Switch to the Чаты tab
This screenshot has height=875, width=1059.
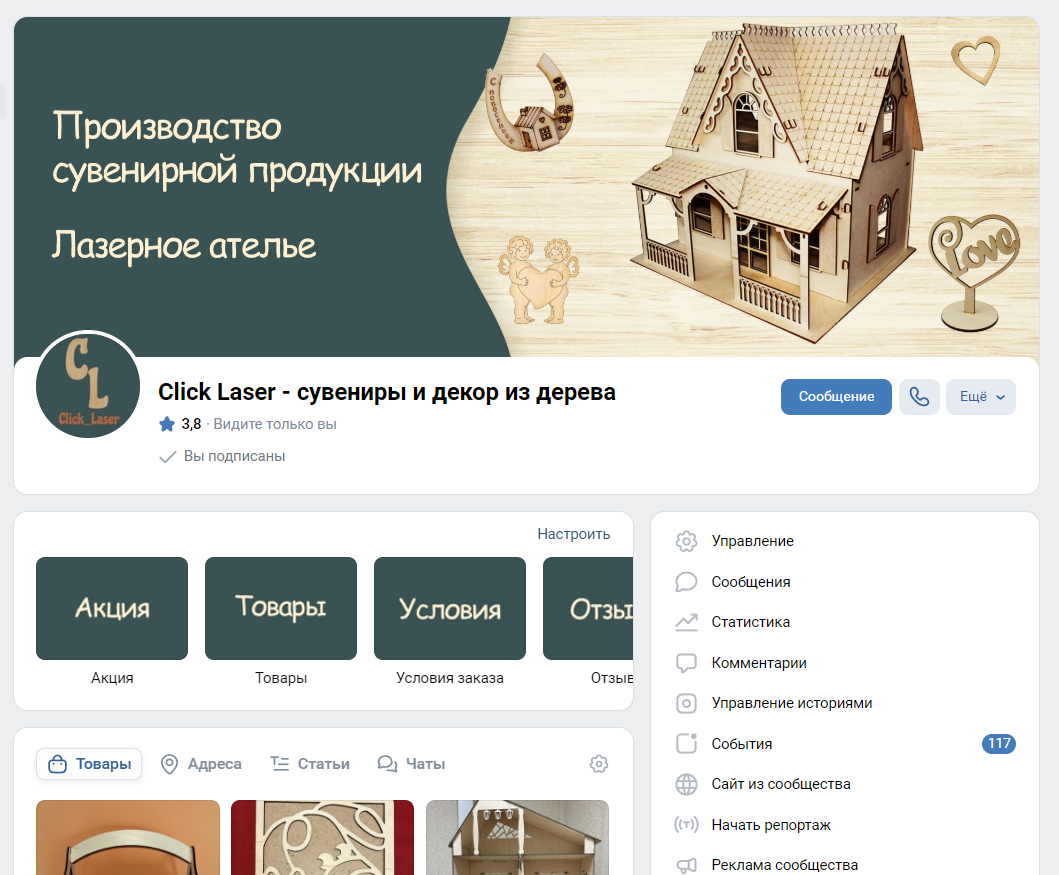pos(411,764)
